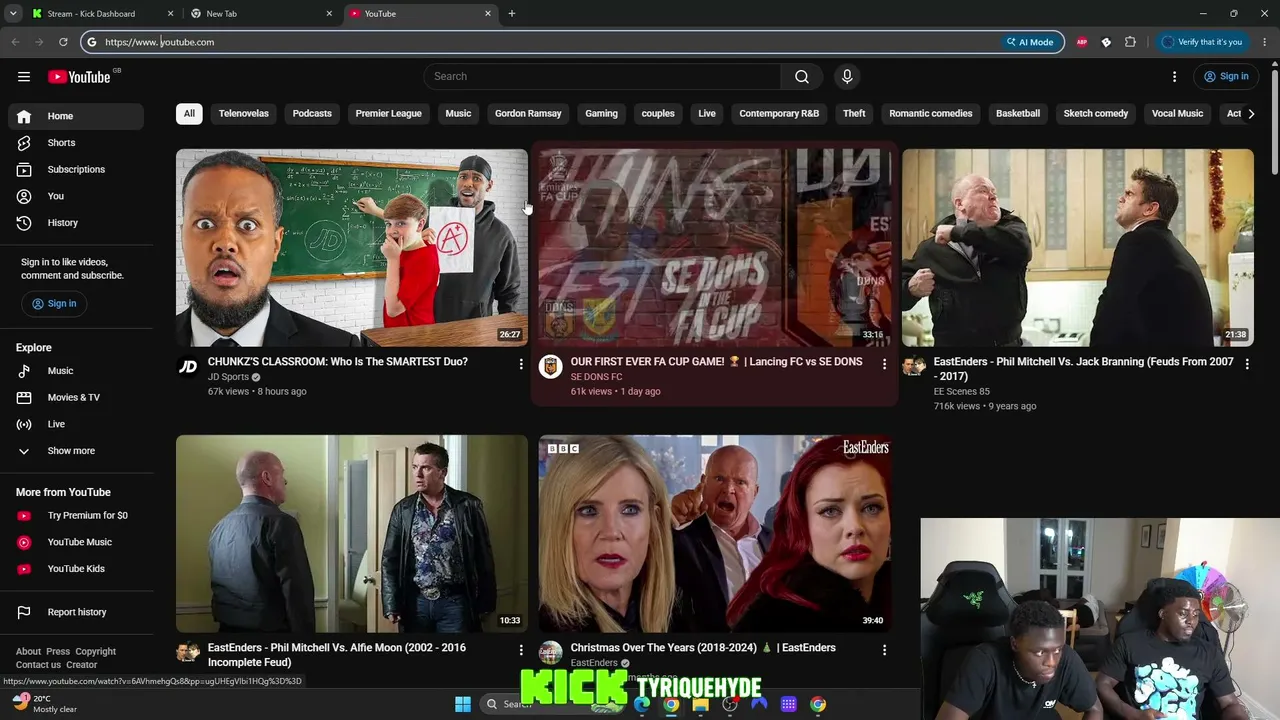The width and height of the screenshot is (1280, 720).
Task: Click the YouTube Search input field
Action: tap(602, 77)
